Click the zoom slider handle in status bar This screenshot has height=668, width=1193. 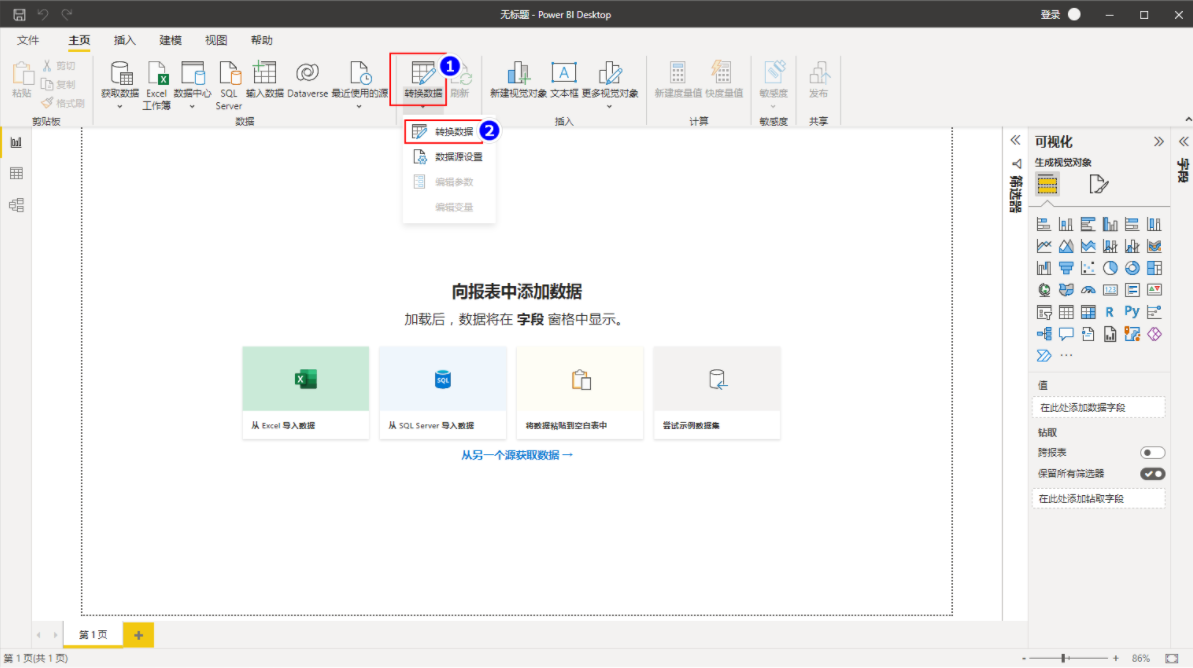(1064, 658)
